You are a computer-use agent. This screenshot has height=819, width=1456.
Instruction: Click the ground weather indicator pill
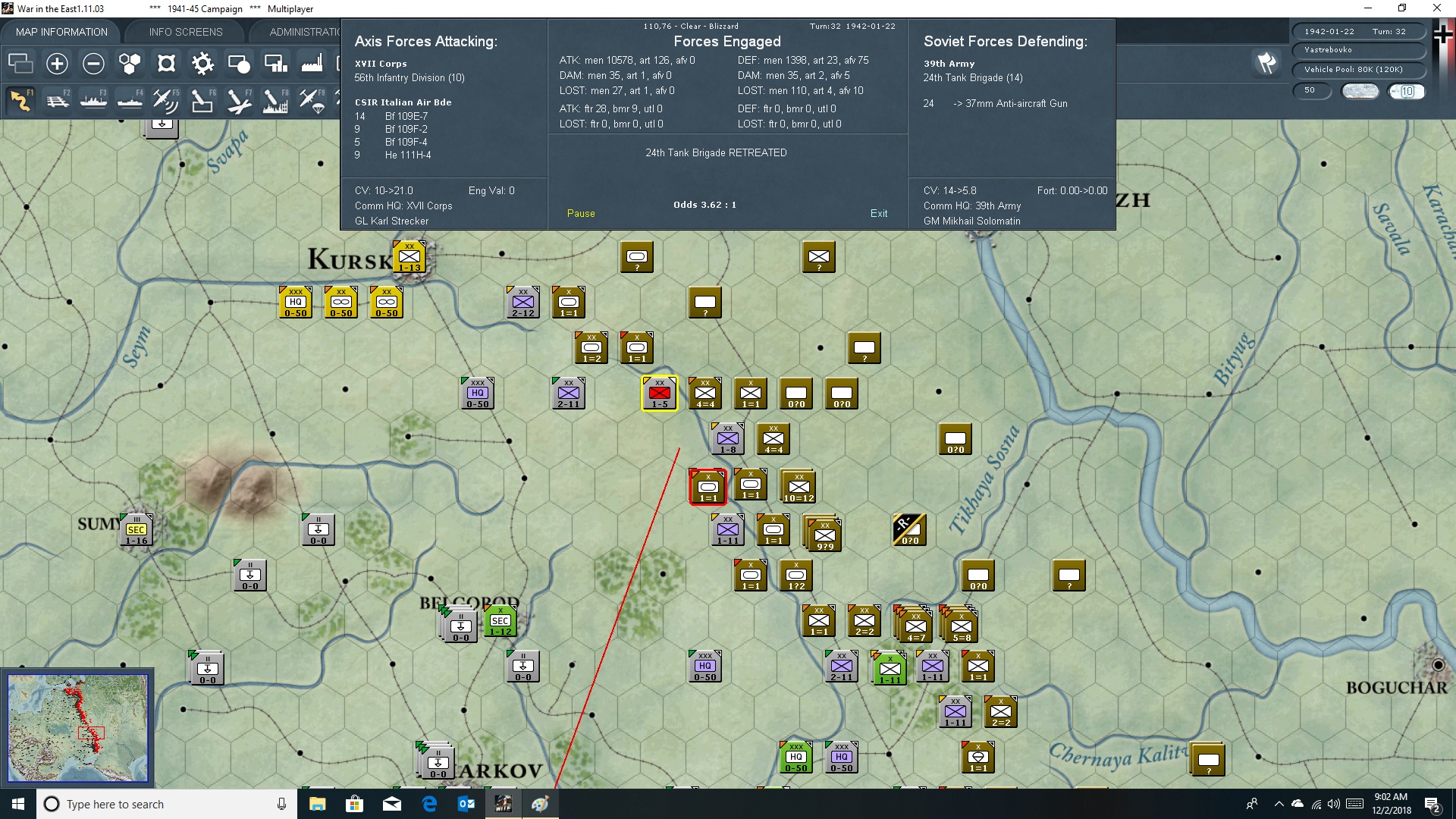[x=1360, y=91]
